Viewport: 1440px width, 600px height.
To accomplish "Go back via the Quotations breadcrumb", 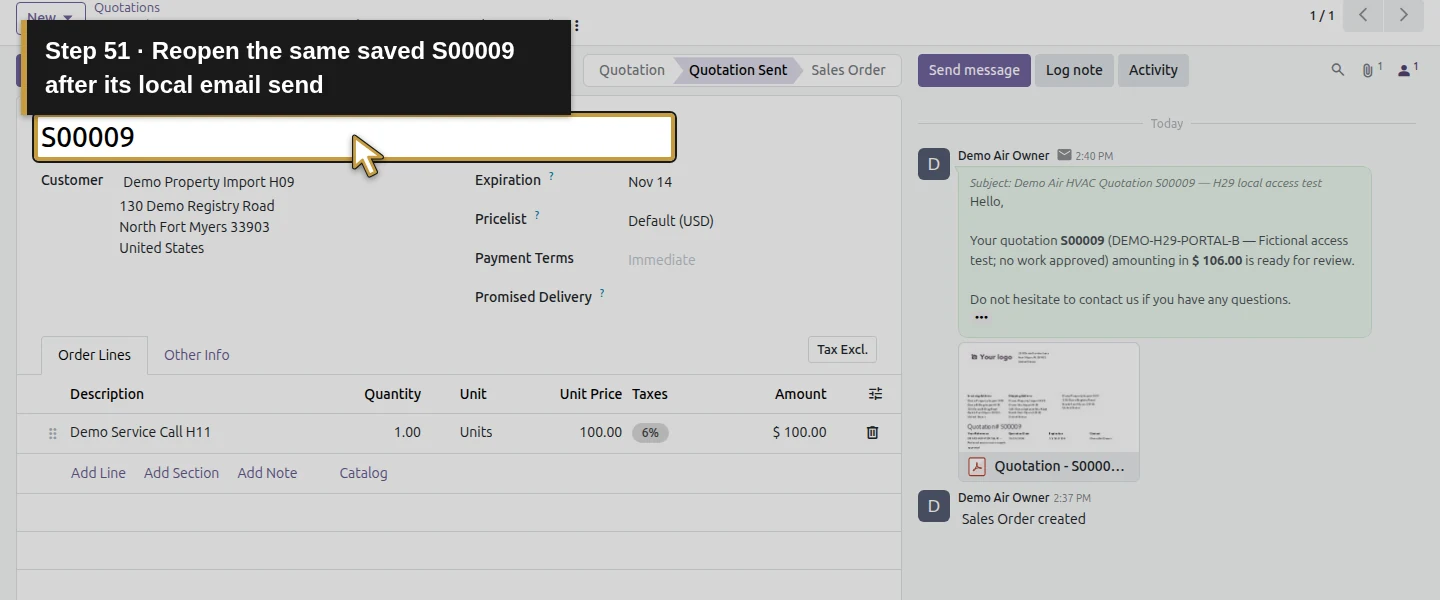I will [x=127, y=8].
